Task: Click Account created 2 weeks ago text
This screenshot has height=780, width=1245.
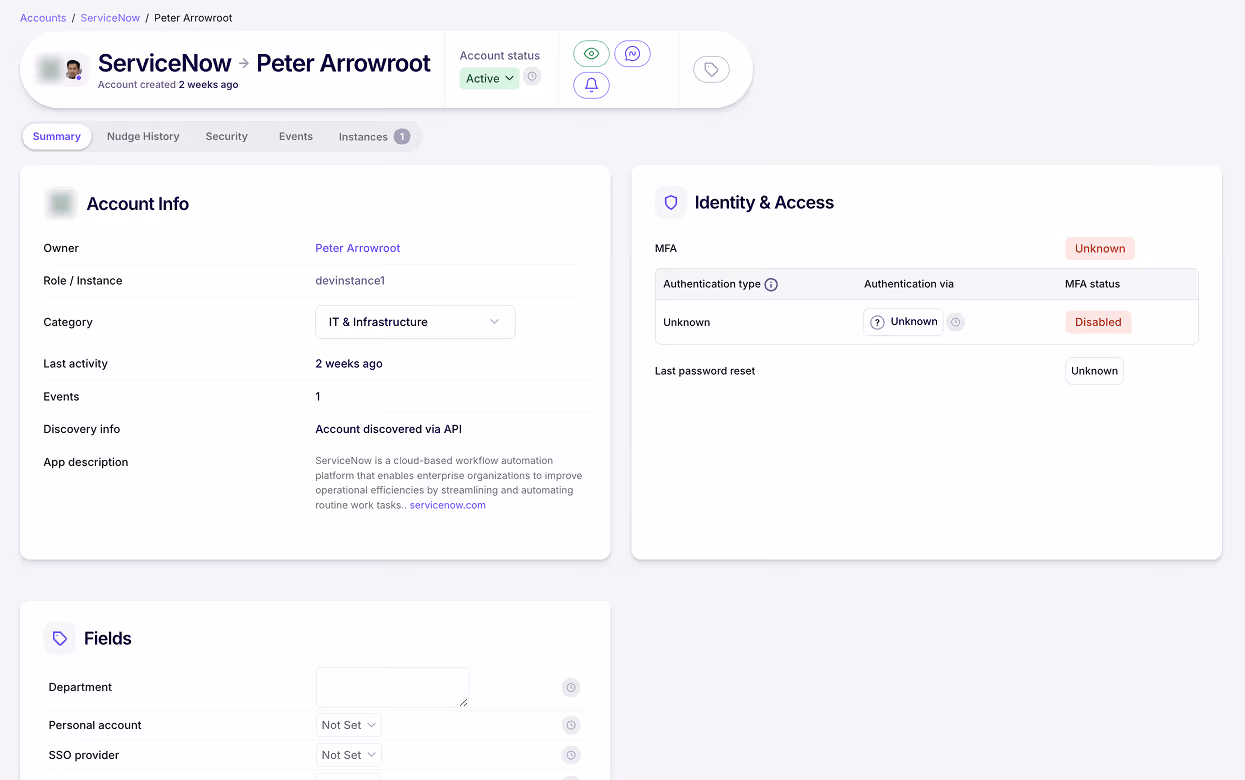Action: pos(168,85)
